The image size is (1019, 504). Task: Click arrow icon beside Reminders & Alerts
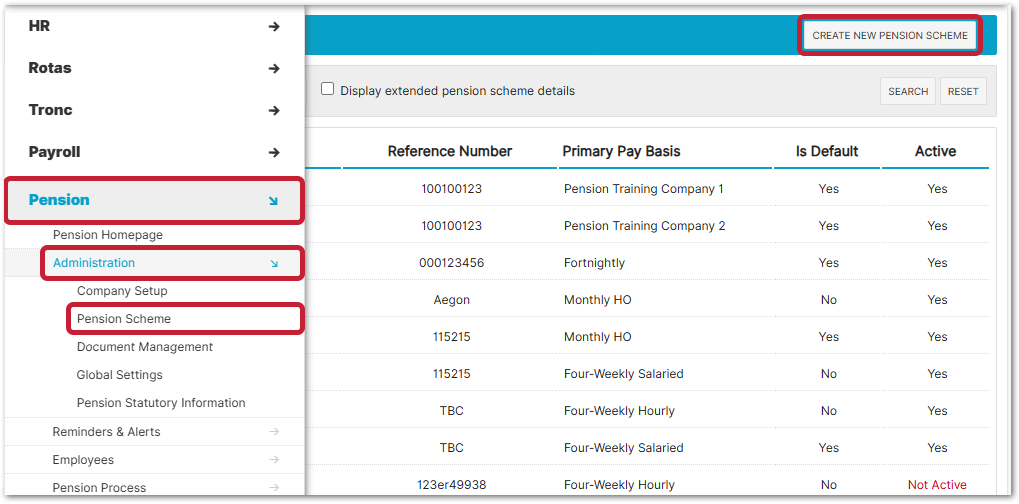pos(274,432)
